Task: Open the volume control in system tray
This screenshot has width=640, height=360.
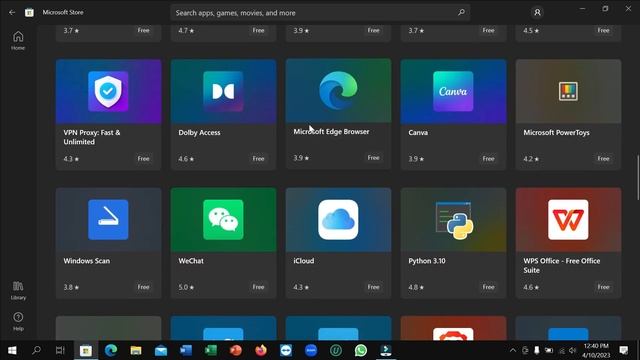Action: tap(573, 350)
